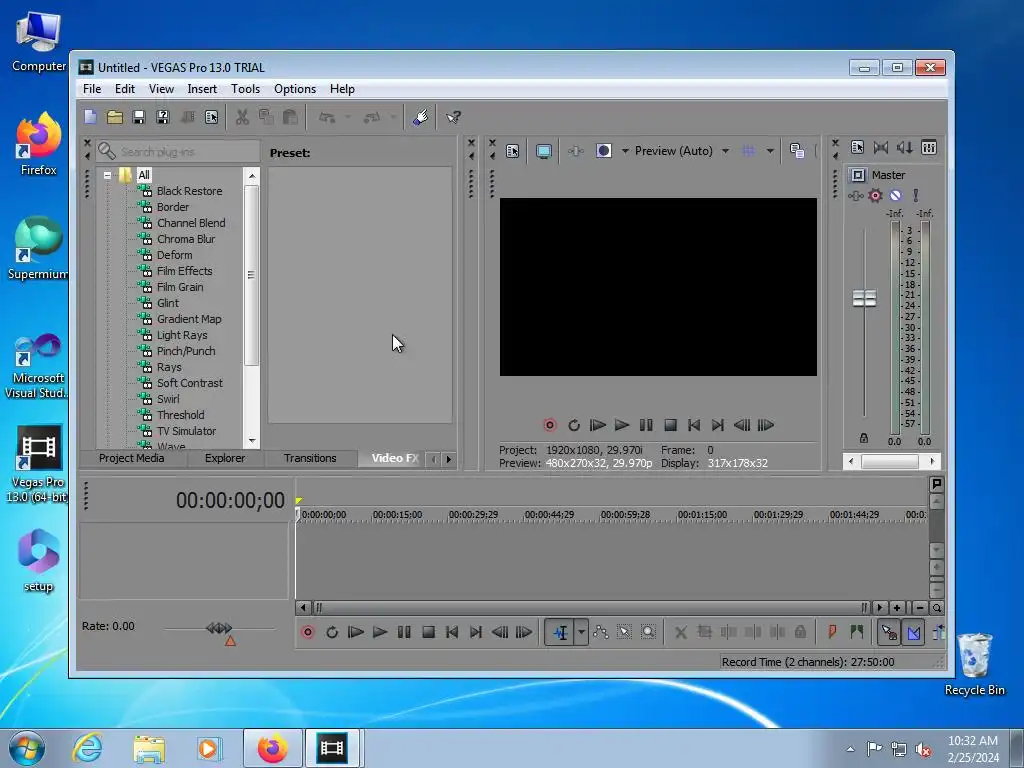Click the plug-in list scroll-down arrow
Screen dimensions: 1024x768
(x=252, y=441)
